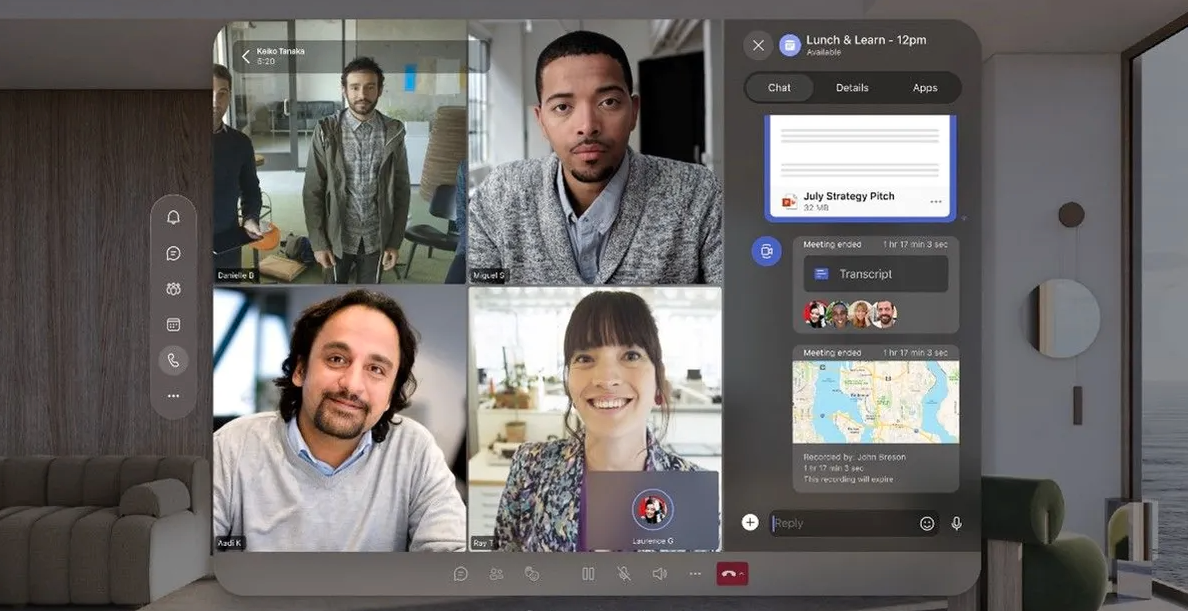Open reactions in call toolbar
Image resolution: width=1188 pixels, height=611 pixels.
[532, 574]
